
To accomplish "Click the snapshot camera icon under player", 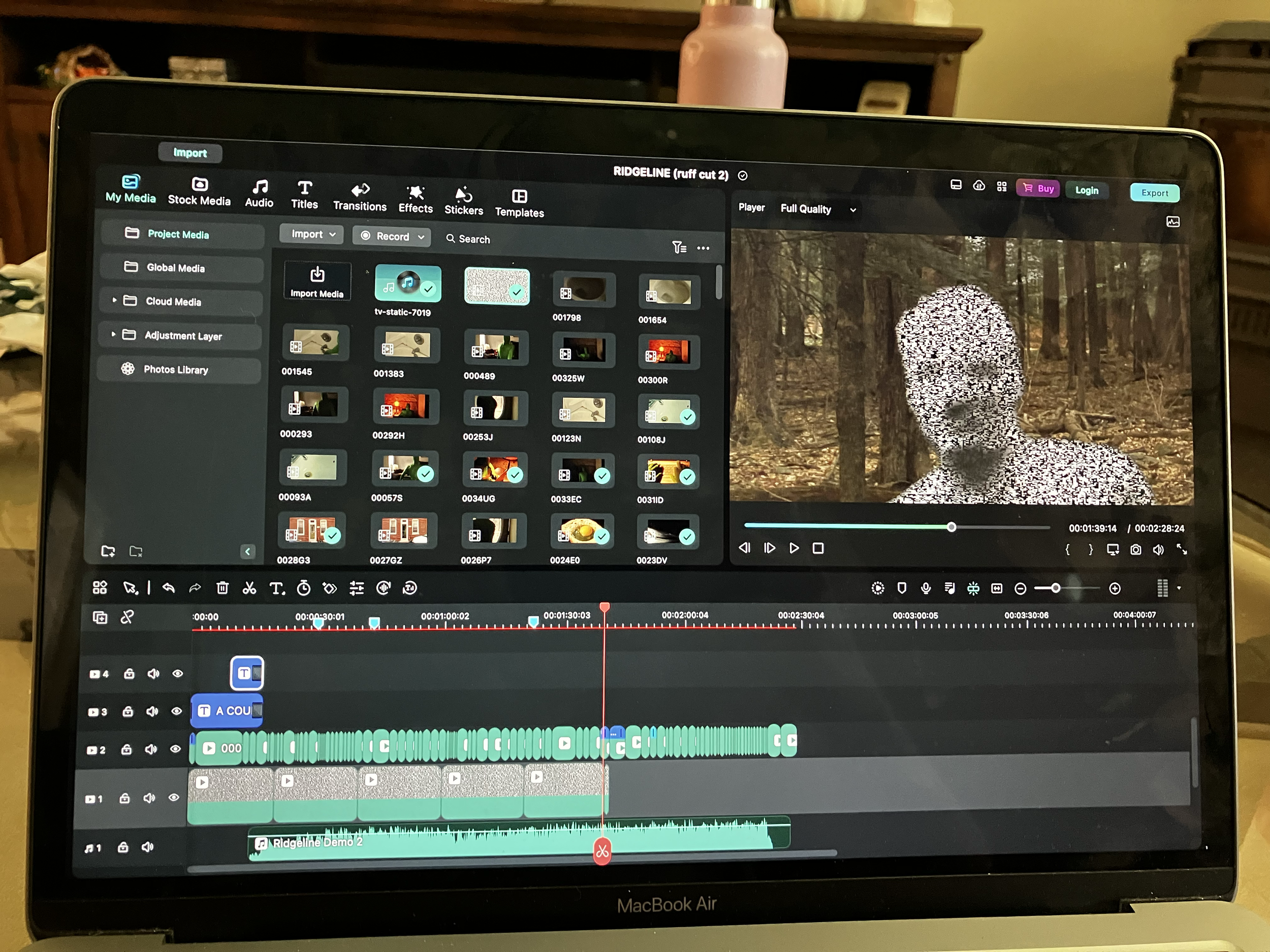I will pyautogui.click(x=1136, y=550).
